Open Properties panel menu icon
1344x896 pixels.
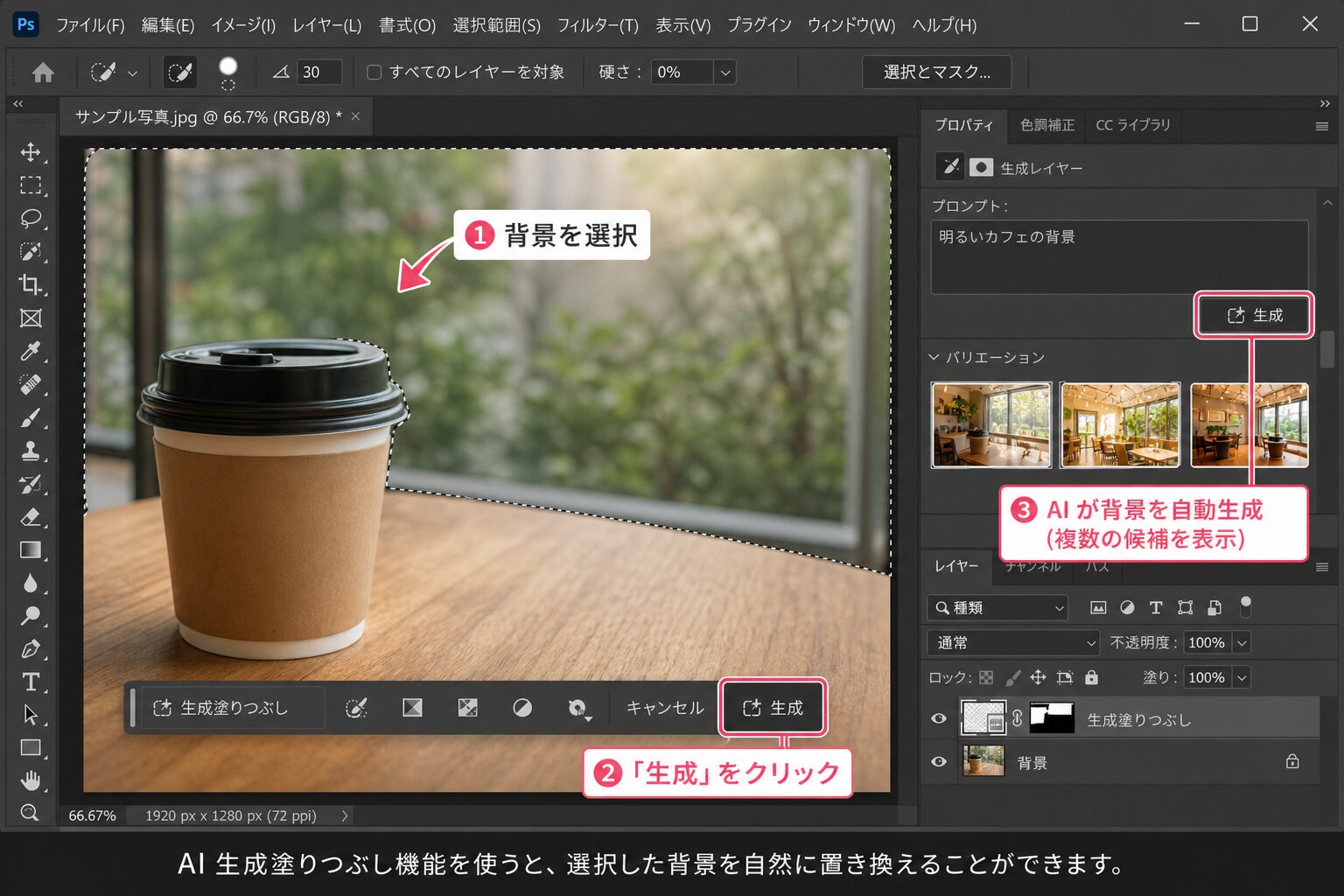point(1322,126)
